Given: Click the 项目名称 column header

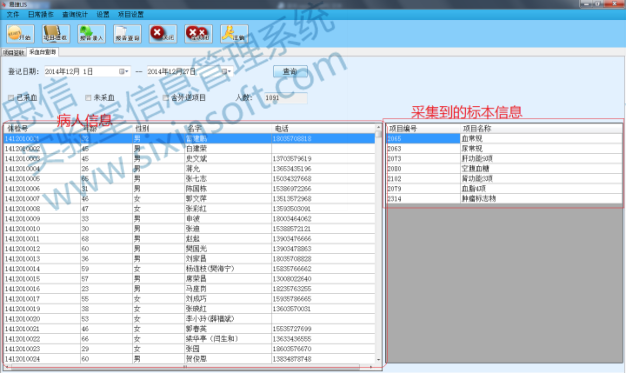Looking at the screenshot, I should [541, 128].
